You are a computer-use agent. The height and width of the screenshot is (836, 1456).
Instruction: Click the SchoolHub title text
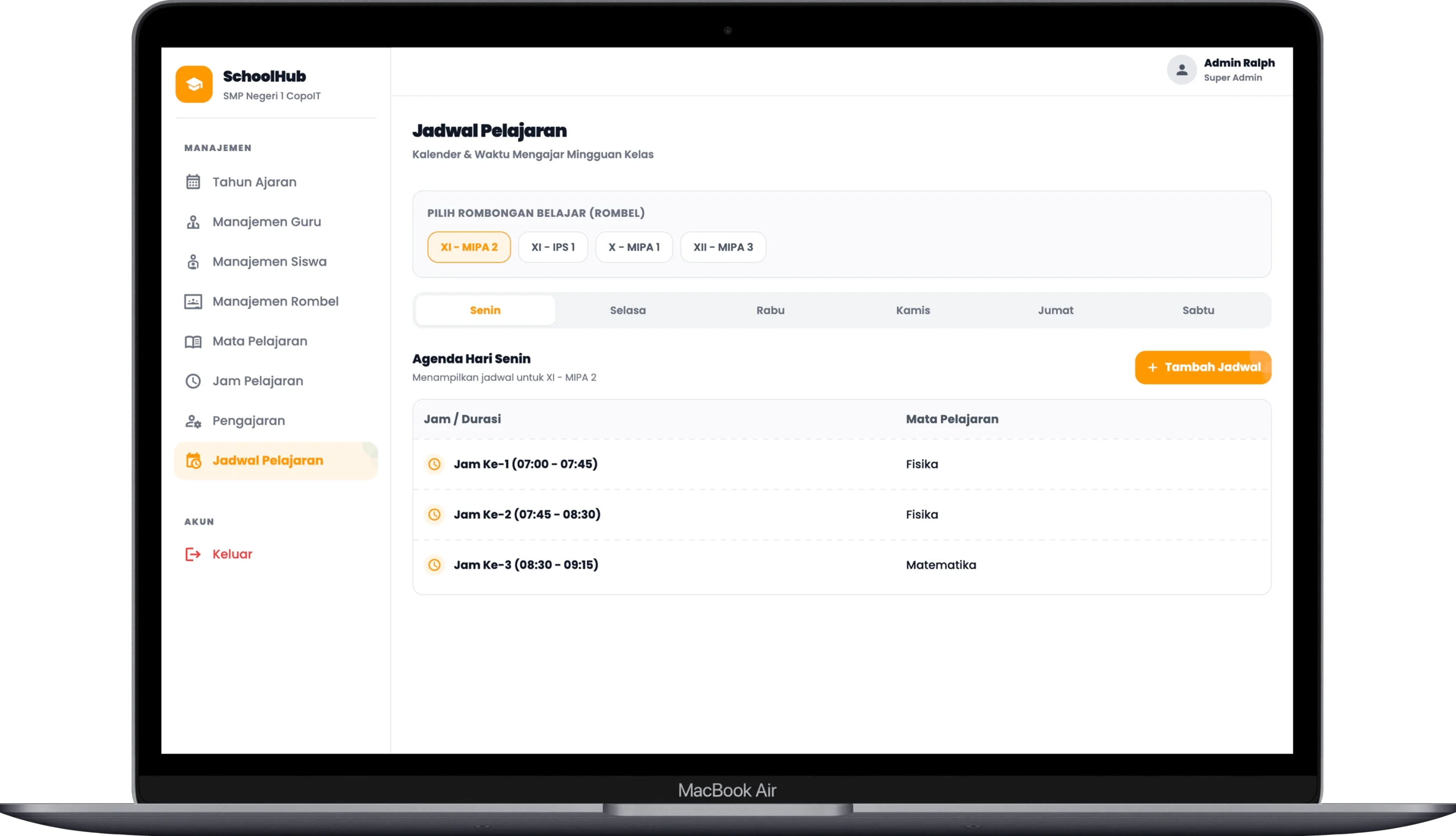(x=264, y=76)
